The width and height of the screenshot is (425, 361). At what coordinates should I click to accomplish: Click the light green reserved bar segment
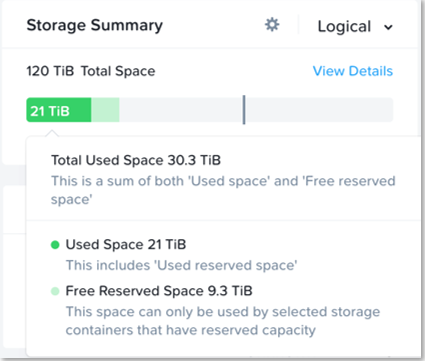[x=105, y=110]
